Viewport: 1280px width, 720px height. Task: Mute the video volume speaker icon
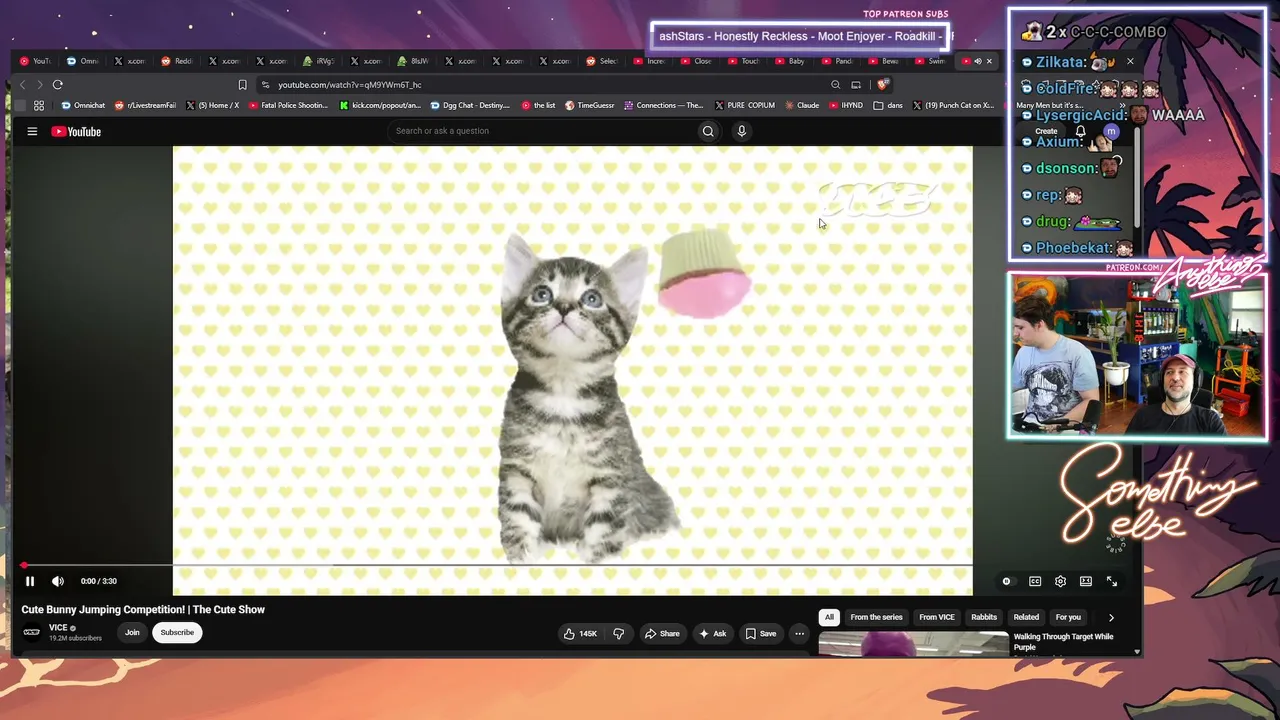click(58, 581)
